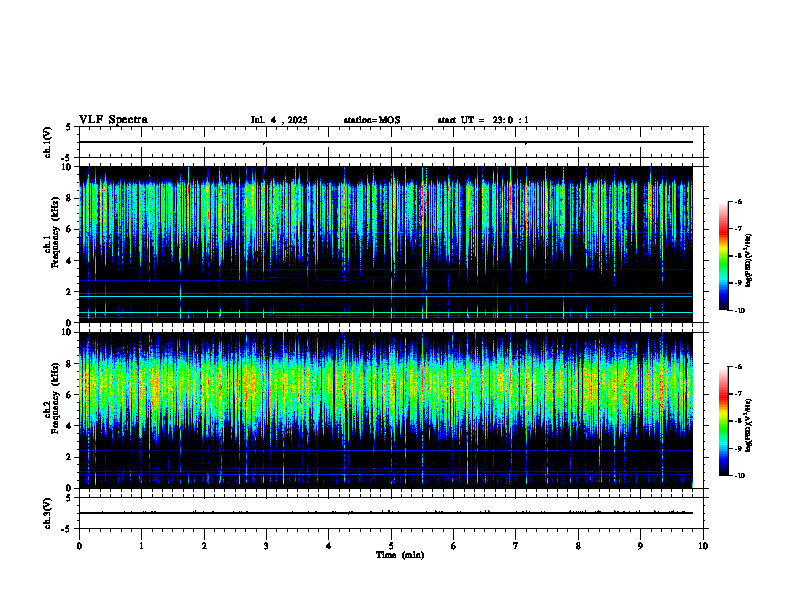The height and width of the screenshot is (612, 792).
Task: Click the "VLF Spectra" title text
Action: coord(113,120)
